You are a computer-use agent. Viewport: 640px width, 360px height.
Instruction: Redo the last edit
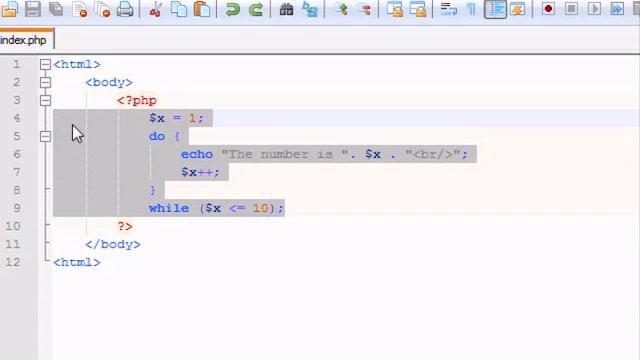256,9
